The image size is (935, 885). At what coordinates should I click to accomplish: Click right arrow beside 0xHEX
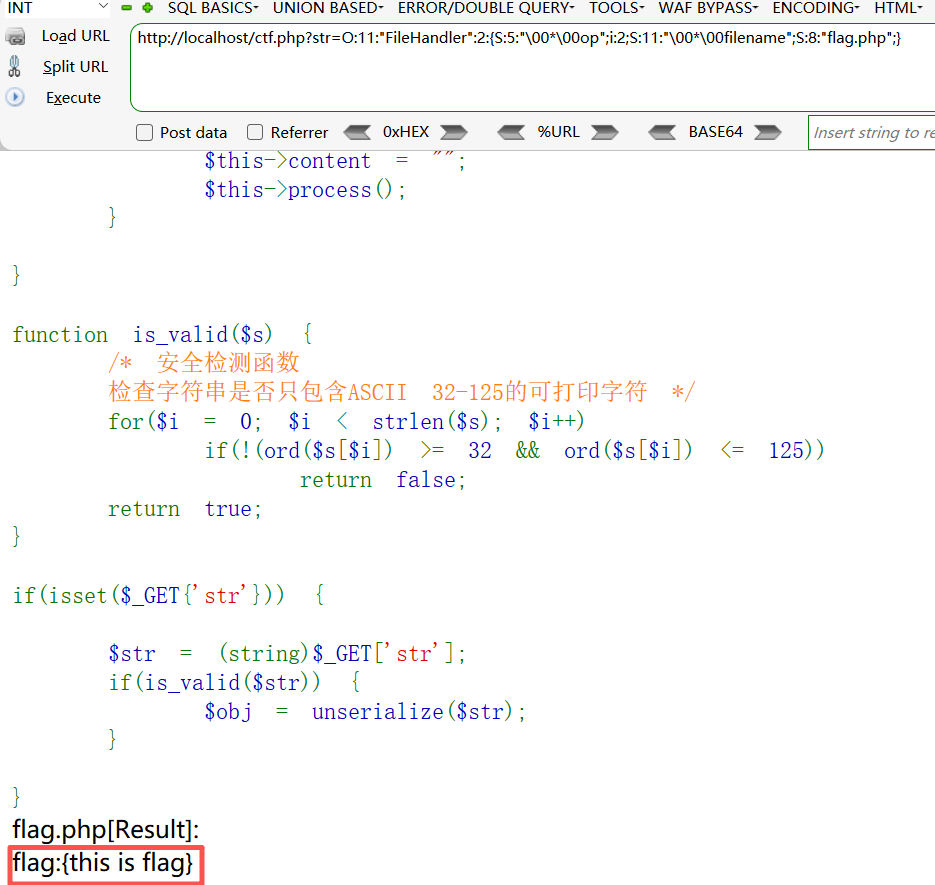[x=454, y=132]
